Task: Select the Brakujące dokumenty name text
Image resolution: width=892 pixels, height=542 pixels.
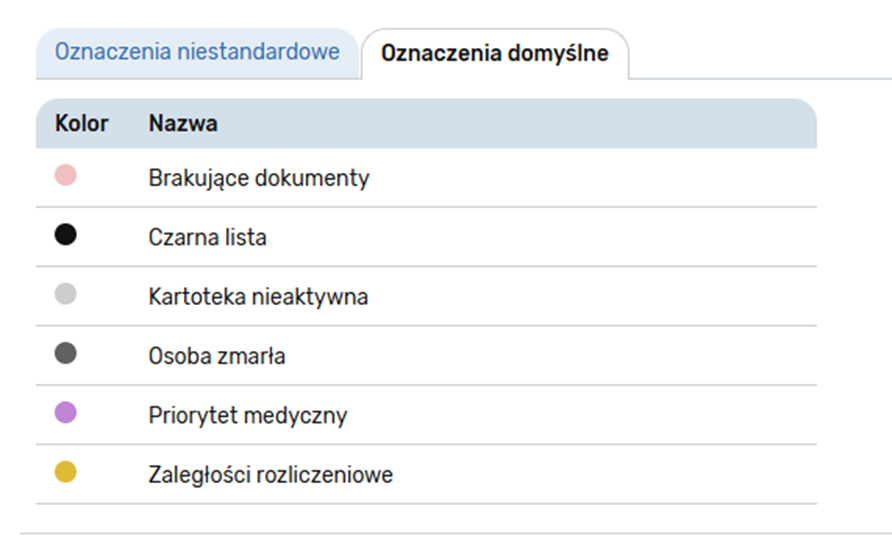Action: [x=259, y=178]
